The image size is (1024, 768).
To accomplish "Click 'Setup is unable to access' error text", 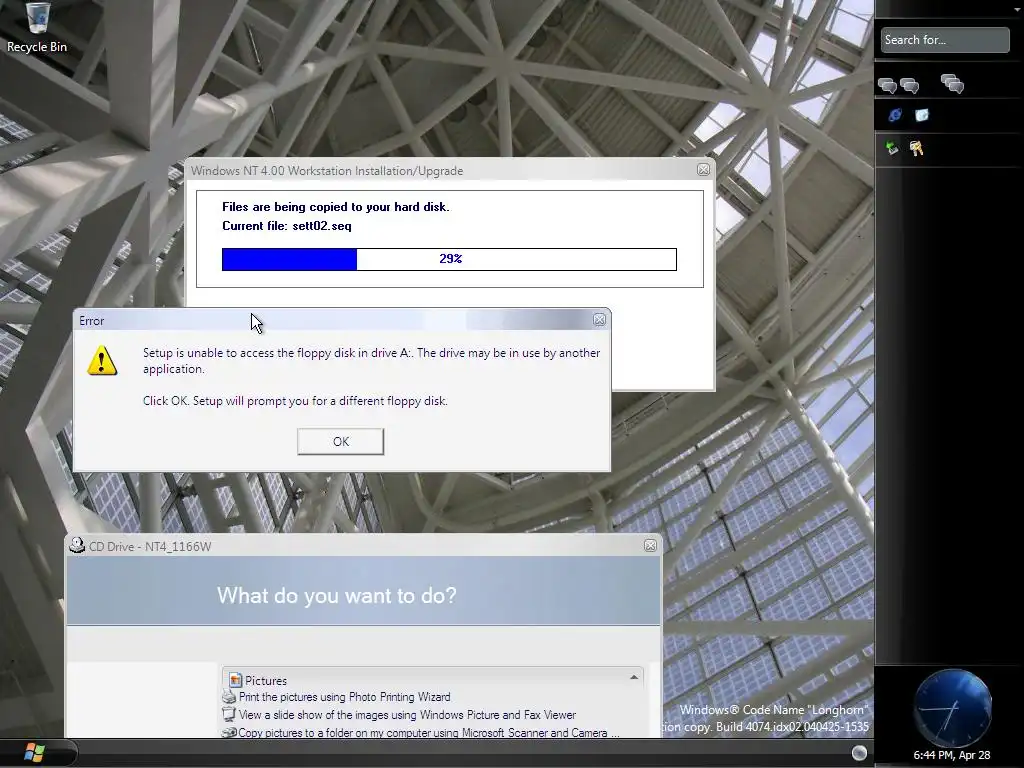I will coord(371,360).
